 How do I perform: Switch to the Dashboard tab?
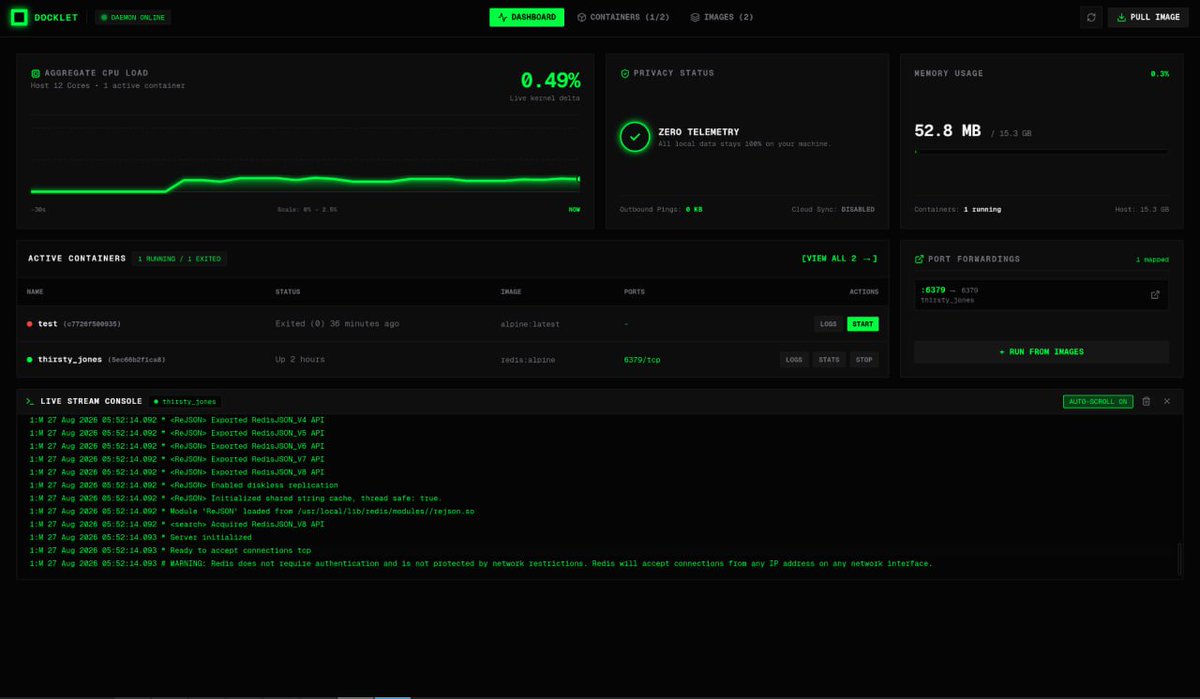tap(526, 17)
